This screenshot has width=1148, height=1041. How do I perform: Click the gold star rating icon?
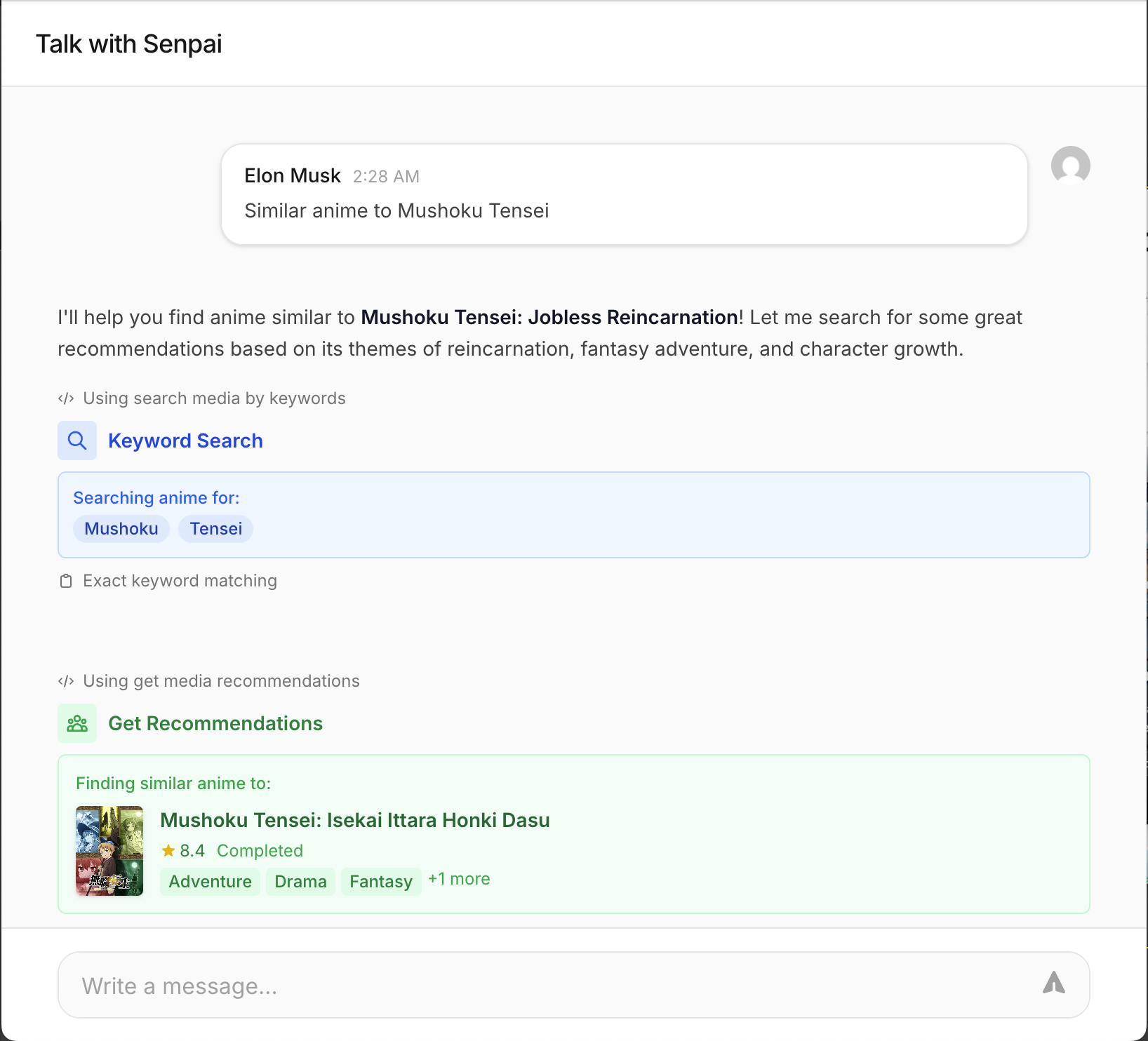click(168, 850)
